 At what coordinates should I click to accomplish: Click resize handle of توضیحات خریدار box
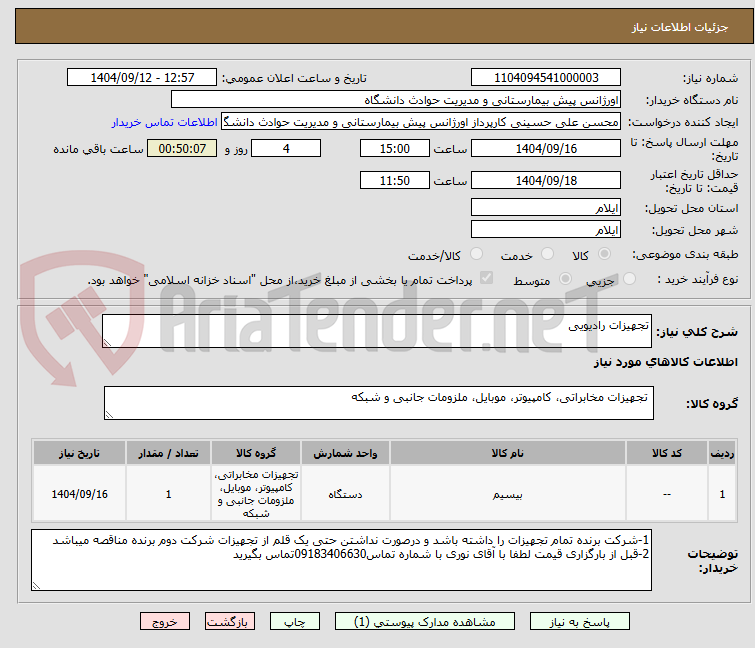[37, 585]
